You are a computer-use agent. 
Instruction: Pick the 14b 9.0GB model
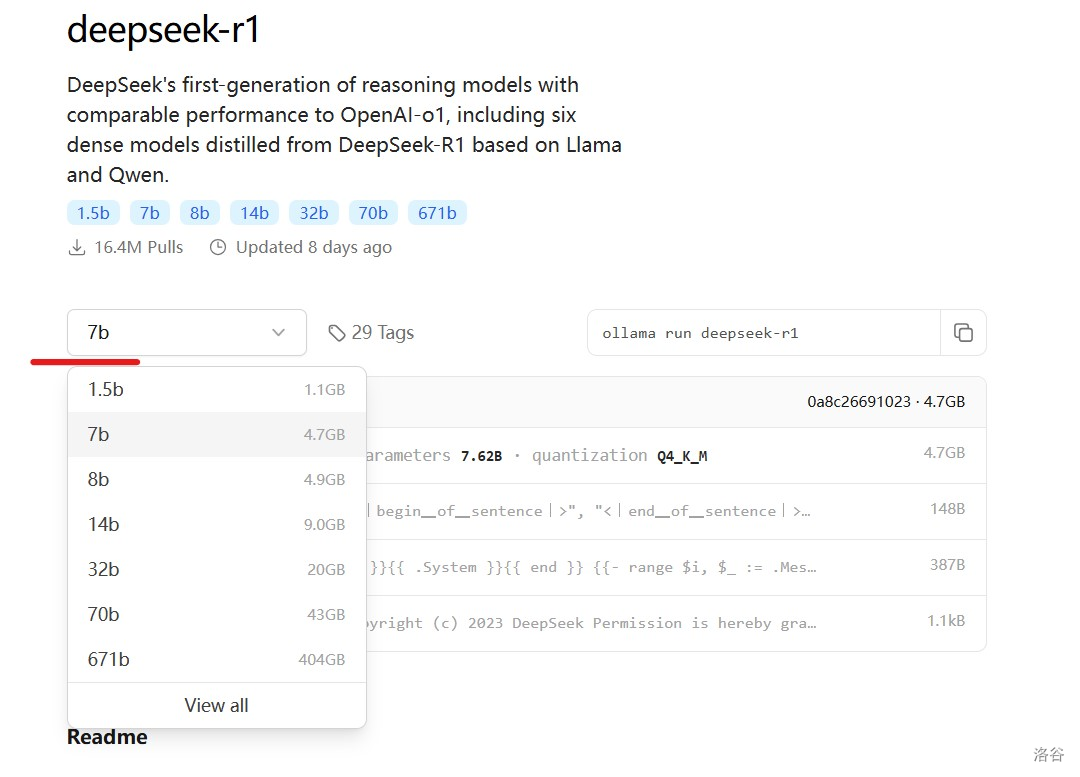(216, 525)
